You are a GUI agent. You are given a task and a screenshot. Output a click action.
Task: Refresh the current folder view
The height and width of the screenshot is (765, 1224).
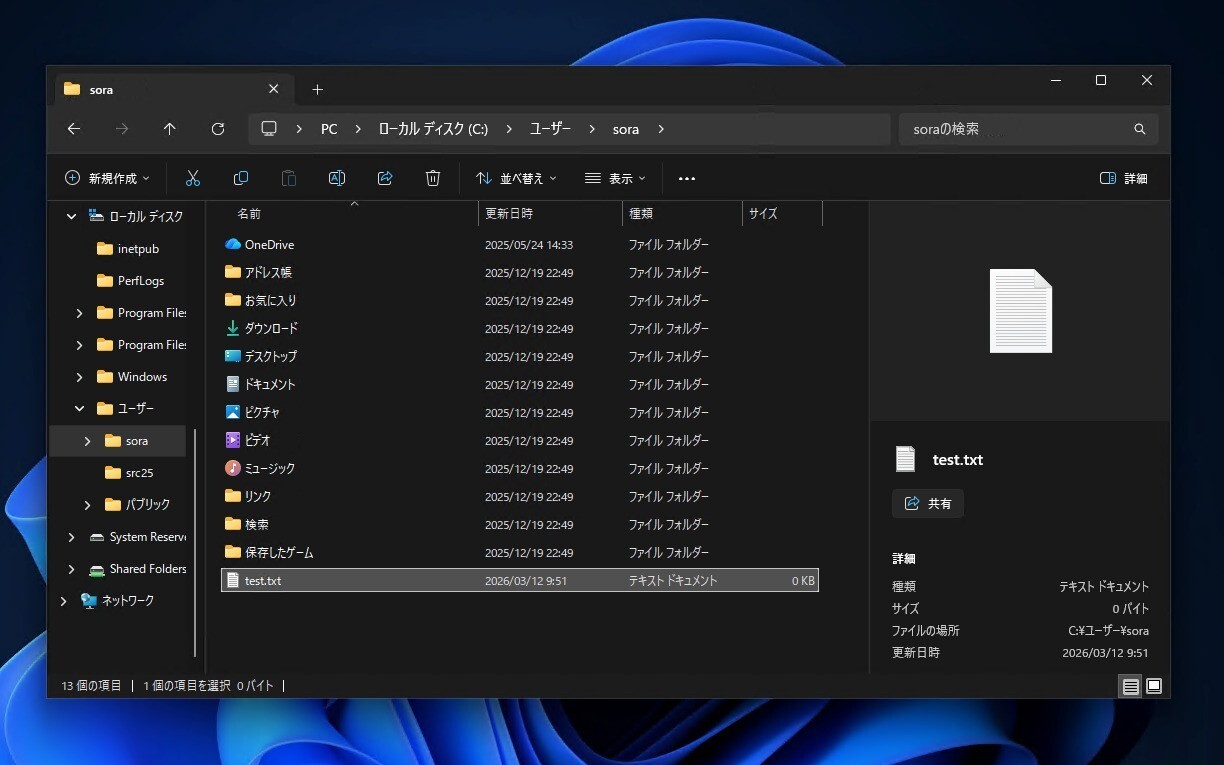pos(218,129)
